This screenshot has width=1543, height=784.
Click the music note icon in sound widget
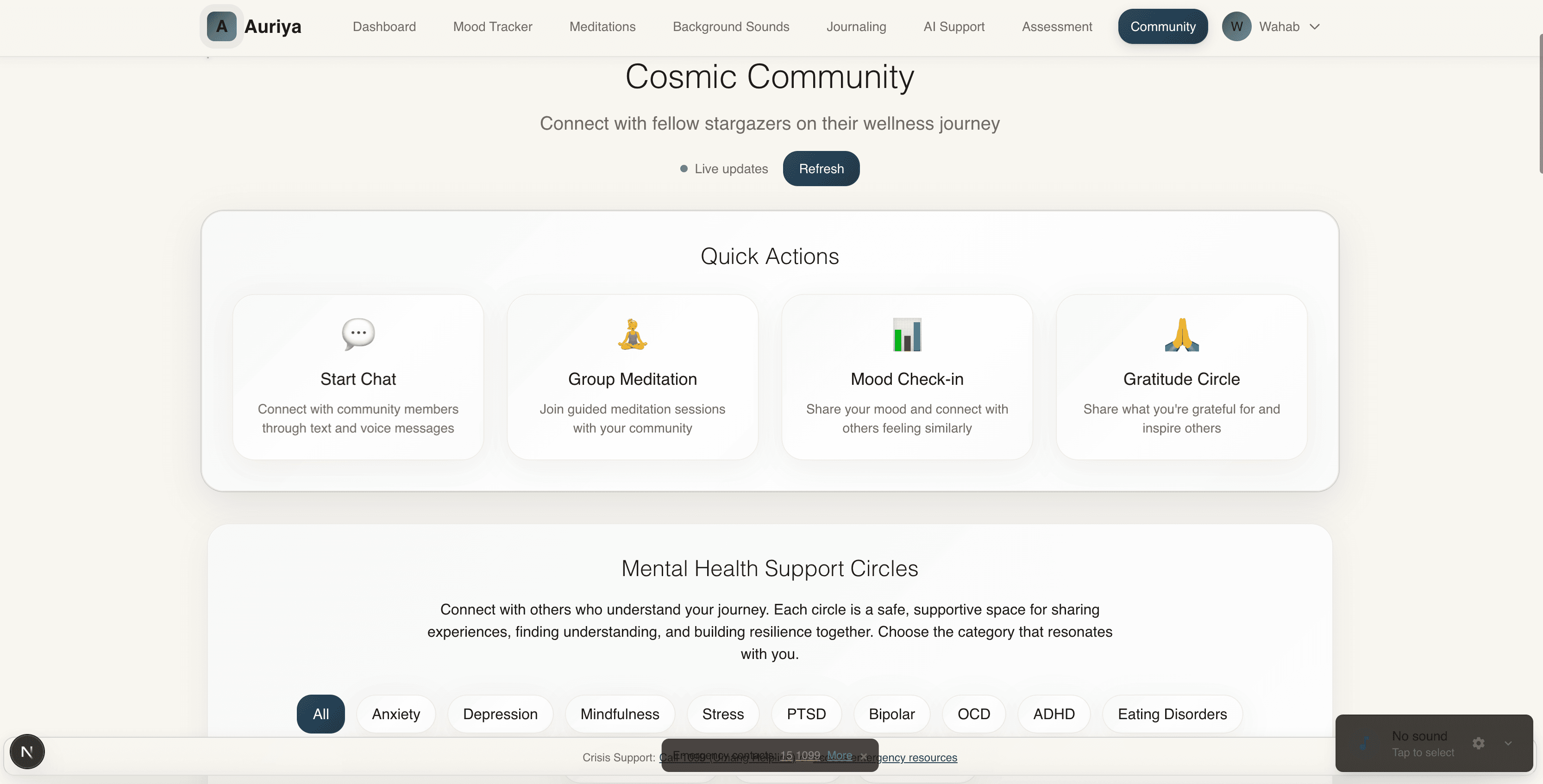(1365, 743)
